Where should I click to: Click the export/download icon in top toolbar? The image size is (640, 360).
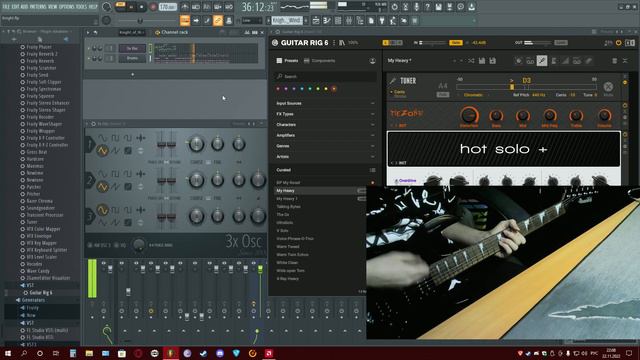tap(471, 7)
